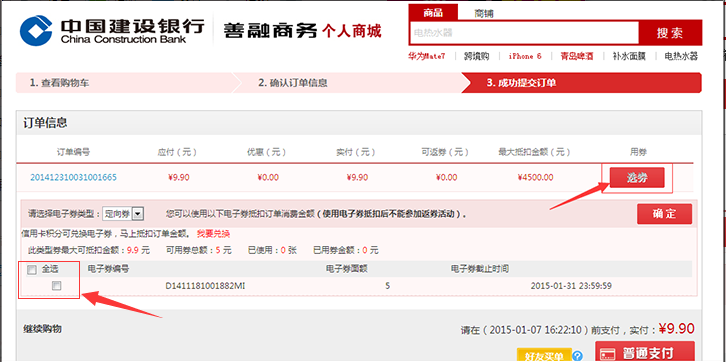Switch to the 商品 search tab
Screen dimensions: 726x362
pyautogui.click(x=433, y=12)
